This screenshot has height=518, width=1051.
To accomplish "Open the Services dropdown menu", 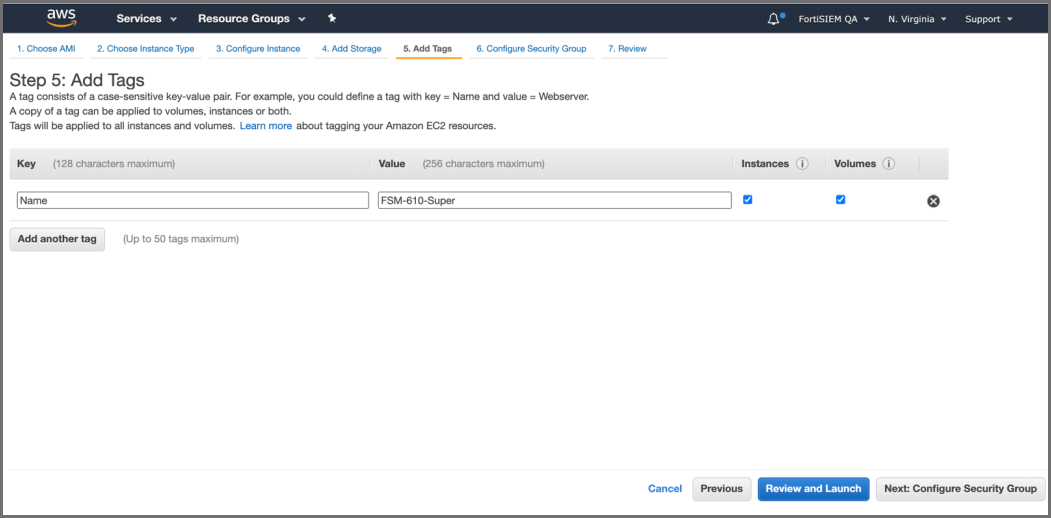I will pyautogui.click(x=146, y=19).
